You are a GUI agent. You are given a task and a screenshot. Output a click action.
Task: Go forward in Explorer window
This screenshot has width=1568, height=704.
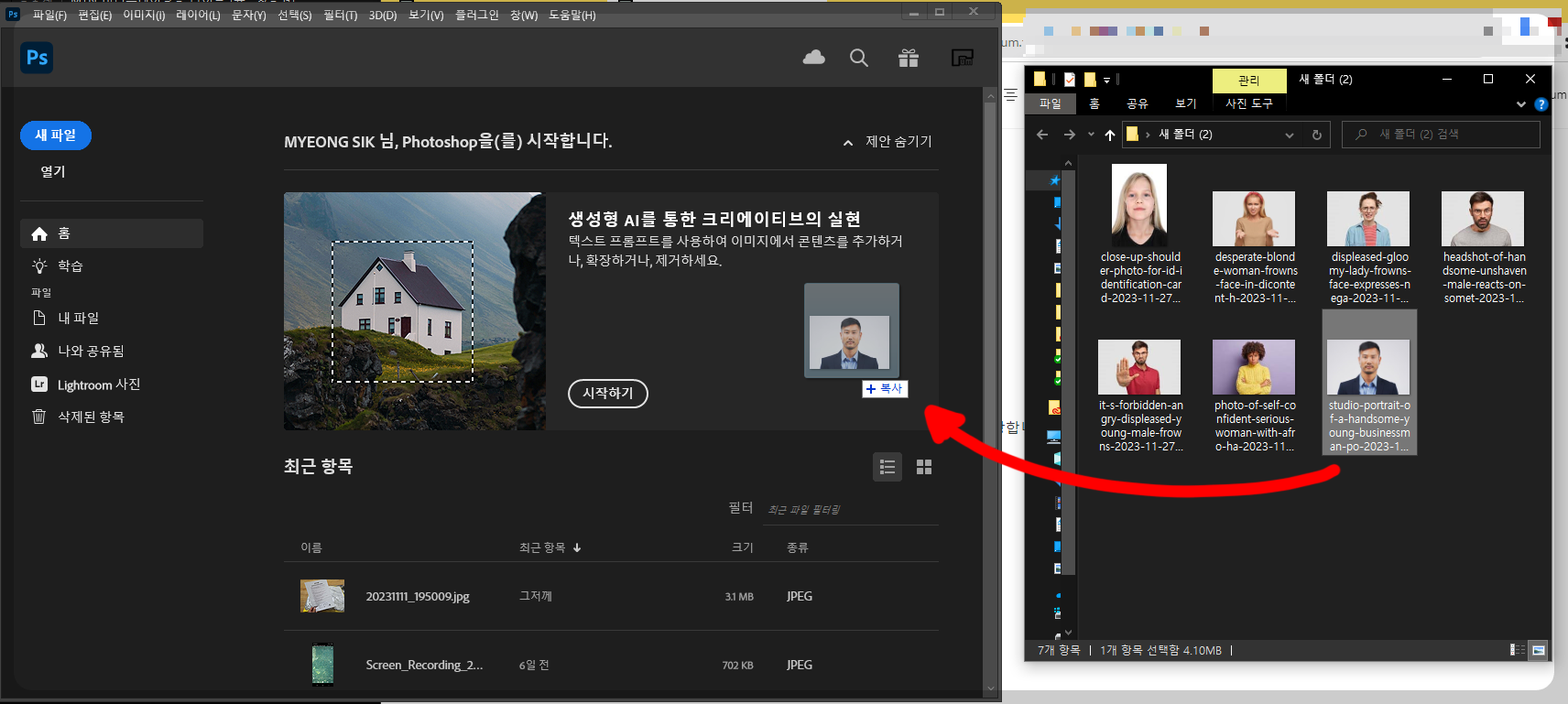[1069, 135]
